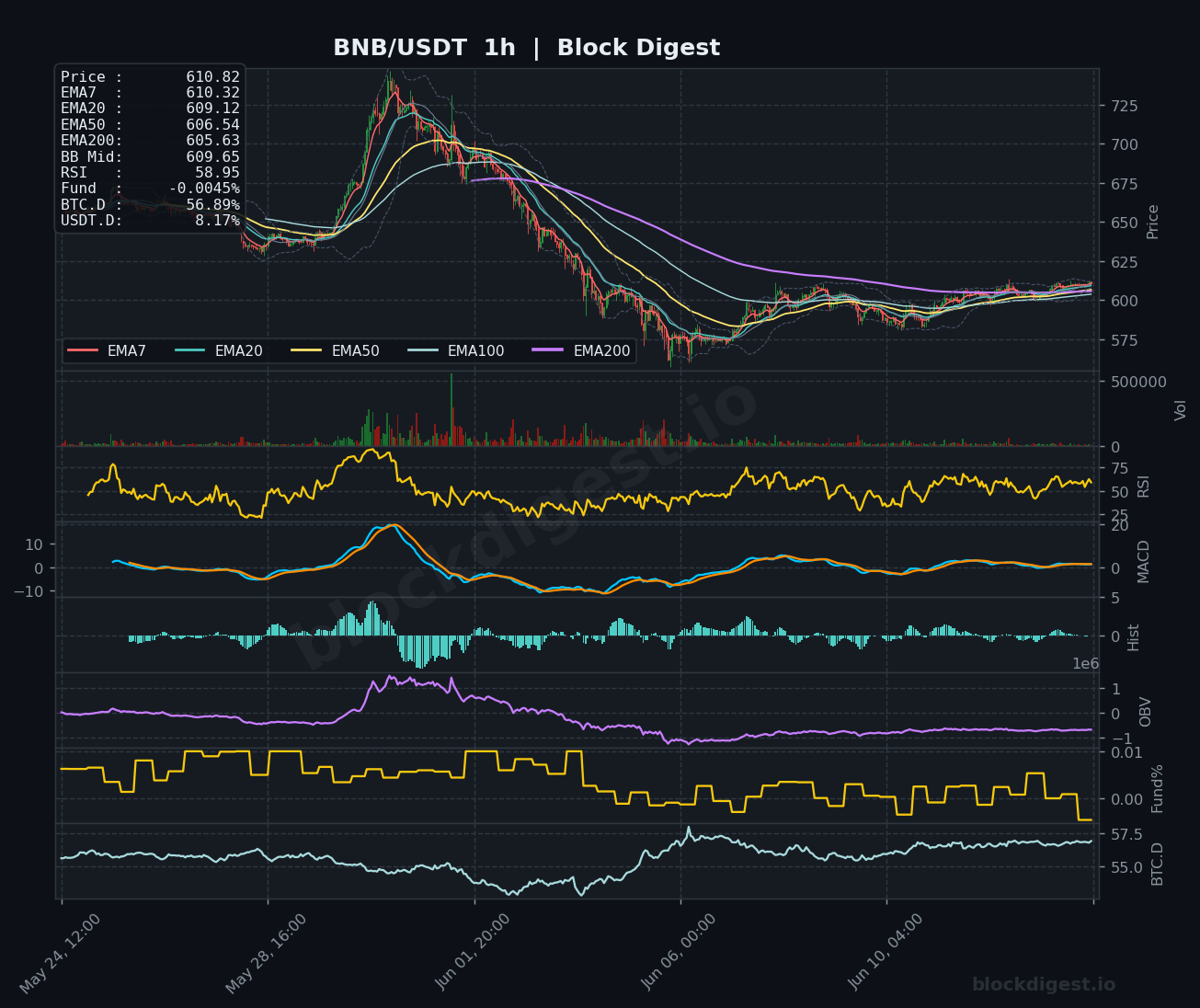
Task: Click the EMA7 value 610.32 row
Action: coord(150,93)
